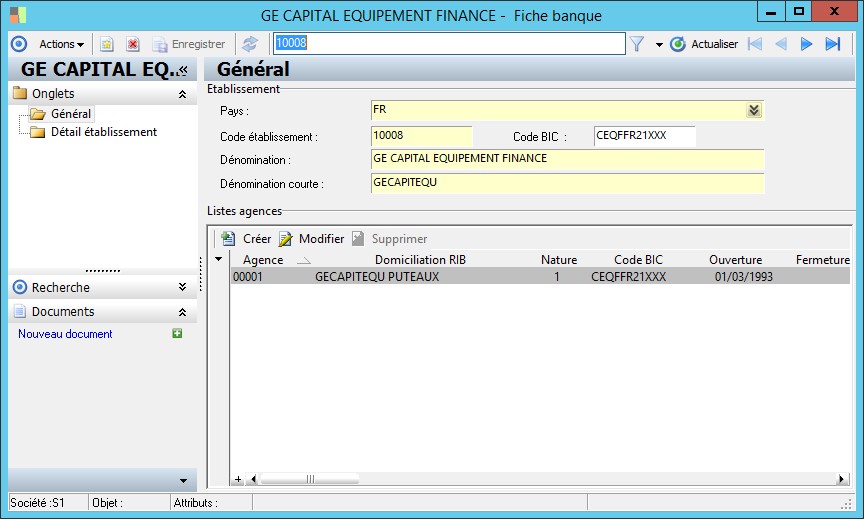Open the grid menu triangle left of Agence
Viewport: 864px width, 519px height.
point(219,259)
